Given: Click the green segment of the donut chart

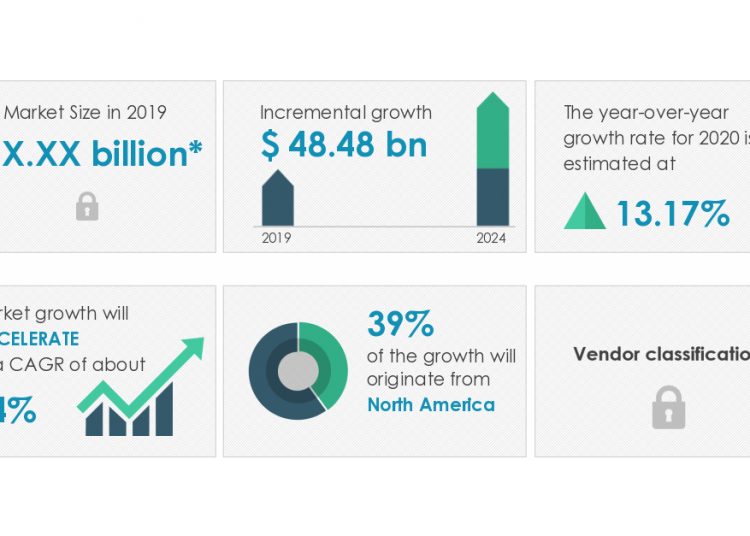Looking at the screenshot, I should [x=333, y=360].
